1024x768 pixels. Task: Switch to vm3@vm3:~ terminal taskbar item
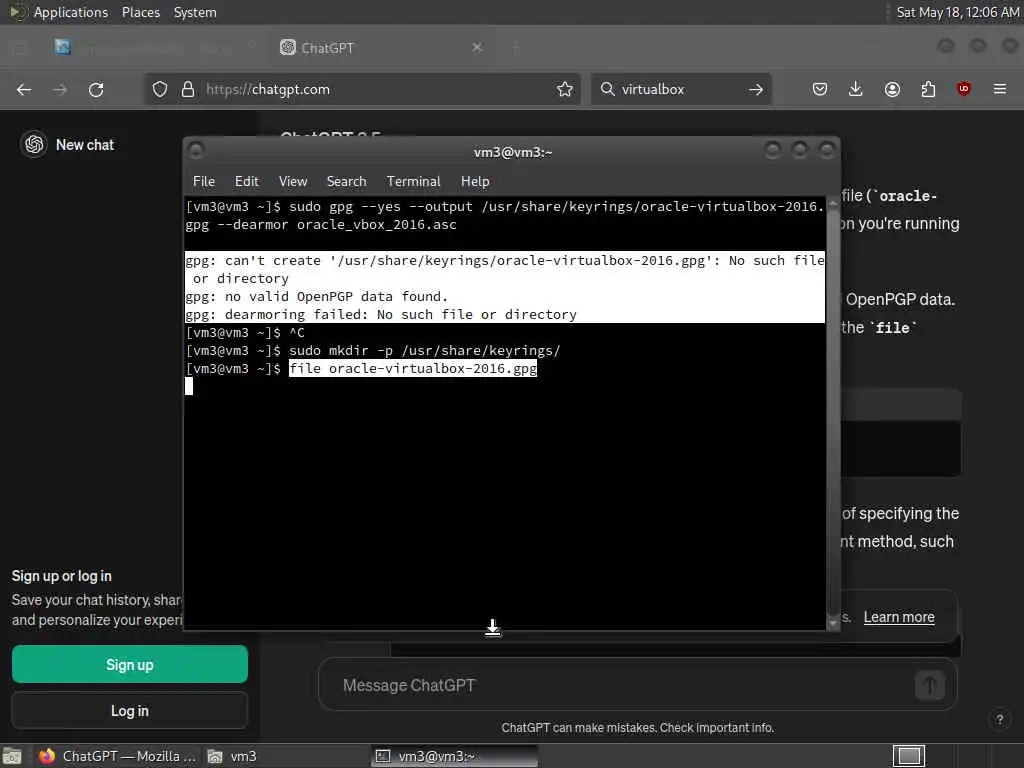point(455,756)
